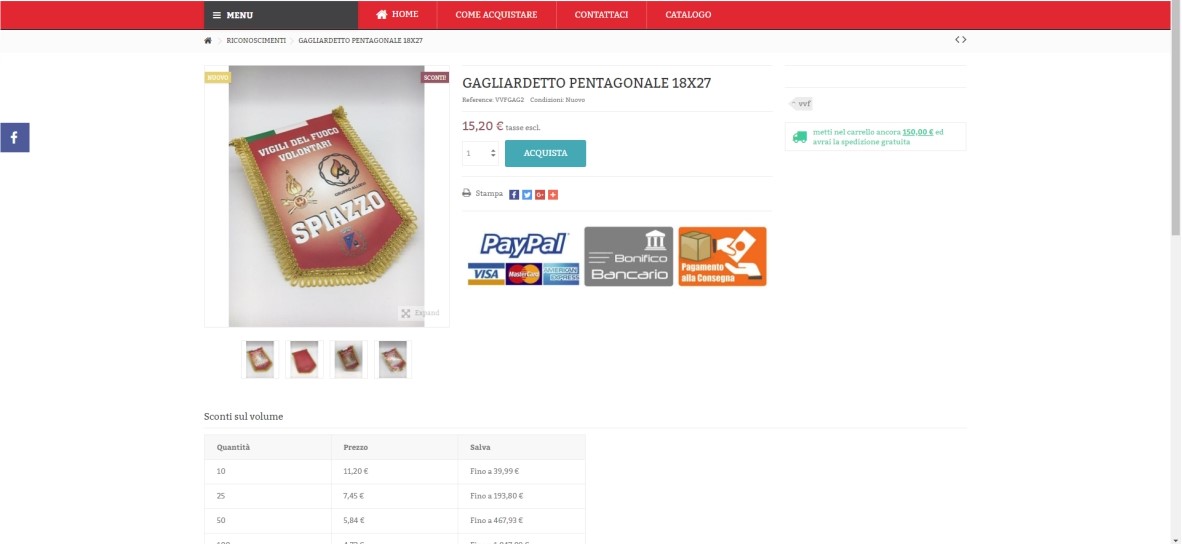Open the CATALOGO menu item
The image size is (1182, 544).
[687, 15]
